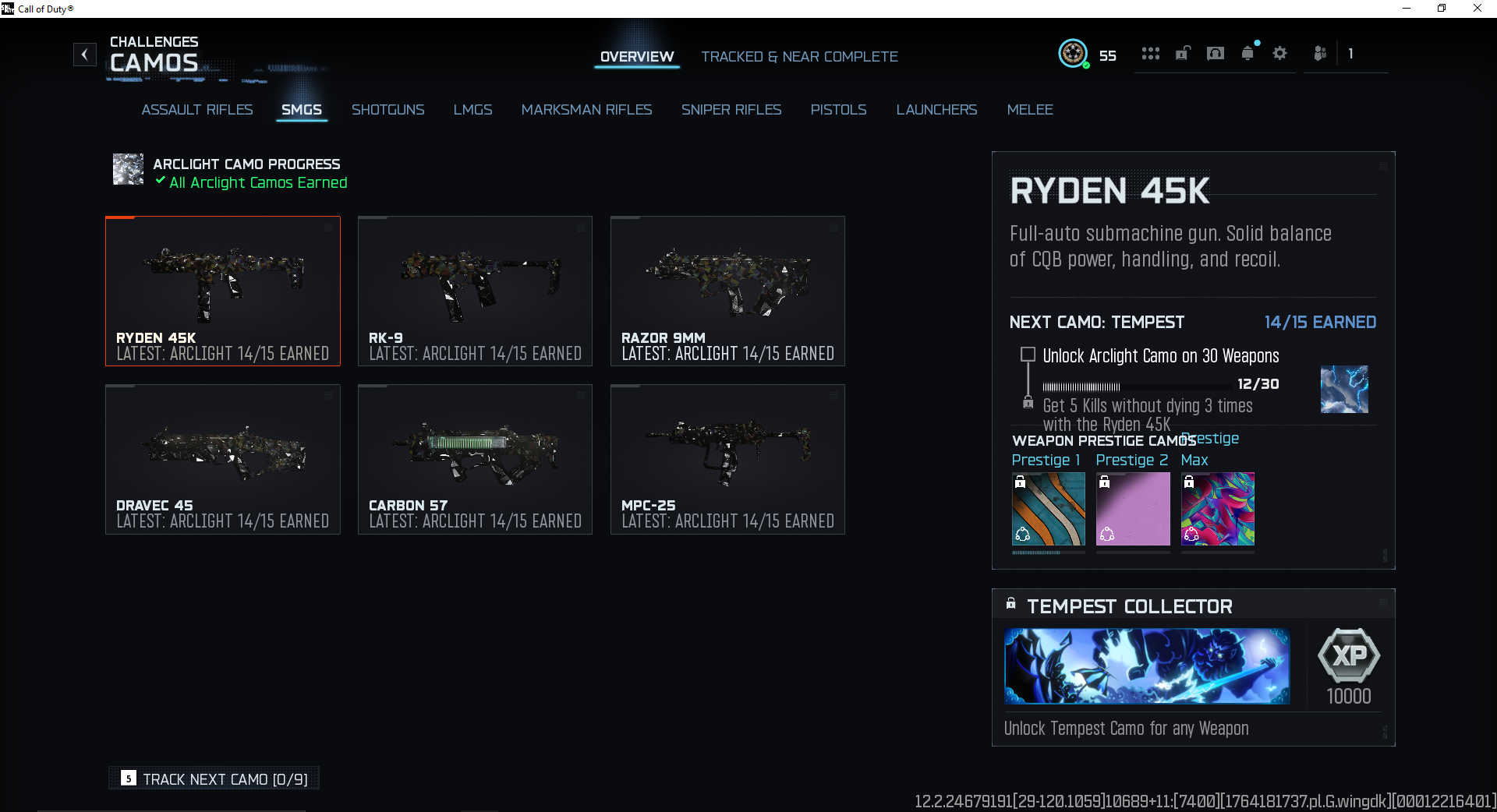Select the Shotguns category

pos(388,110)
